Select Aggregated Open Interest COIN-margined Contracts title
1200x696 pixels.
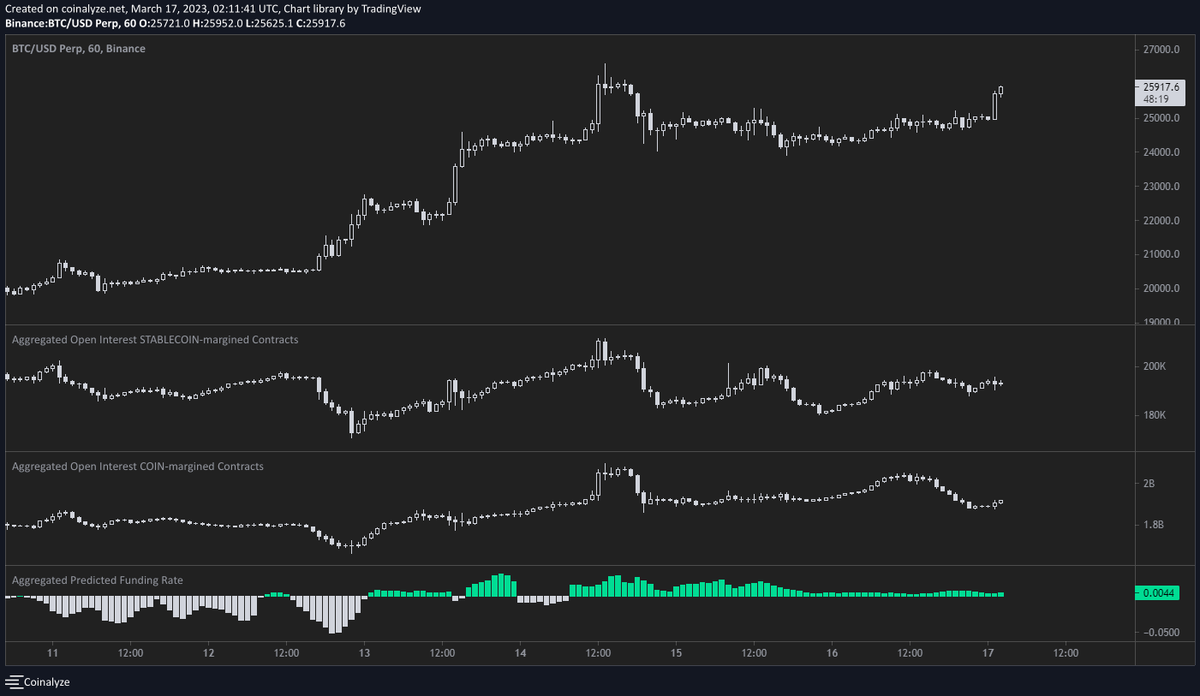click(x=138, y=466)
